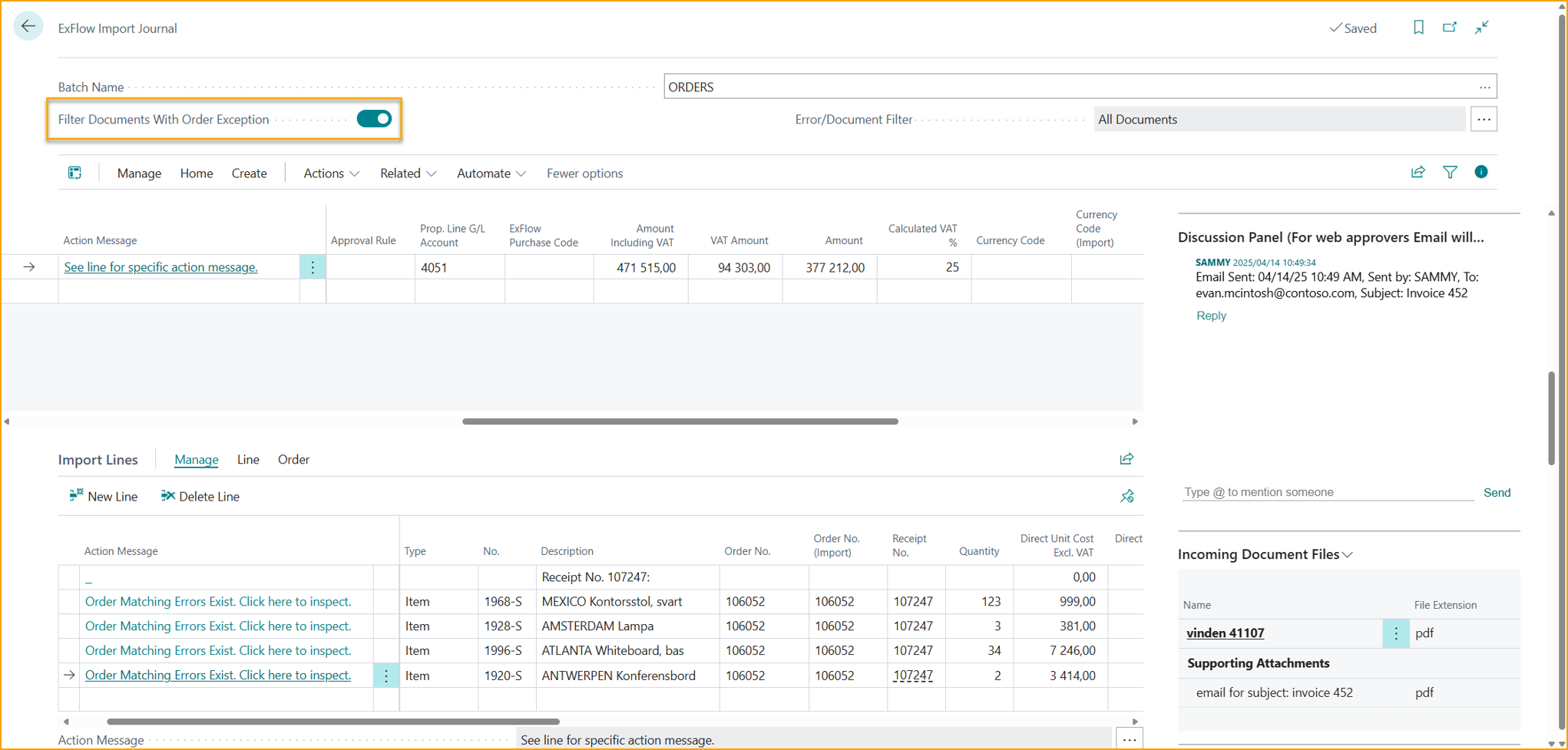Click the back arrow icon
This screenshot has width=1568, height=750.
(x=28, y=27)
